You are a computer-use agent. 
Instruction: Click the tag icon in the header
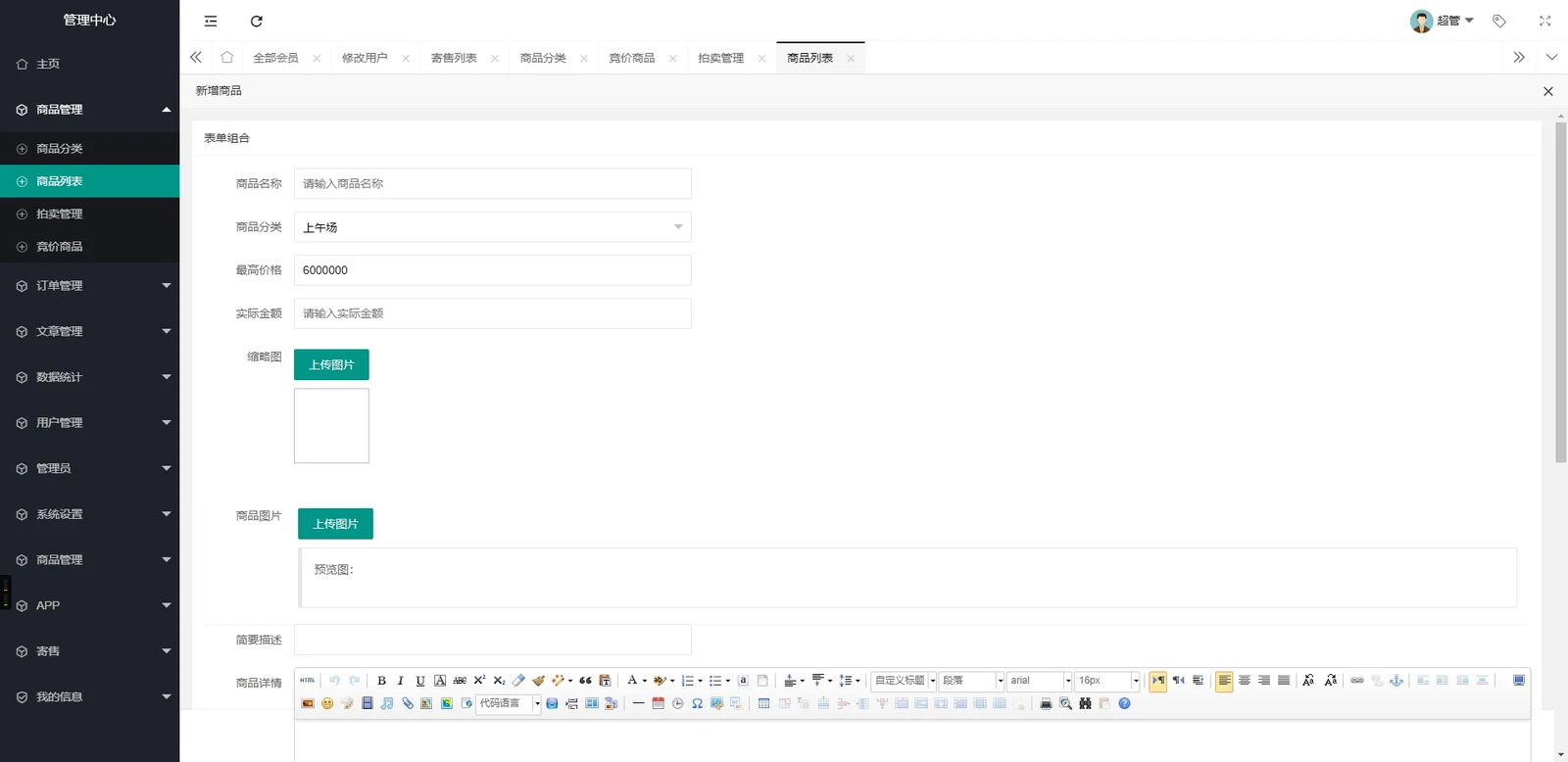(1499, 21)
